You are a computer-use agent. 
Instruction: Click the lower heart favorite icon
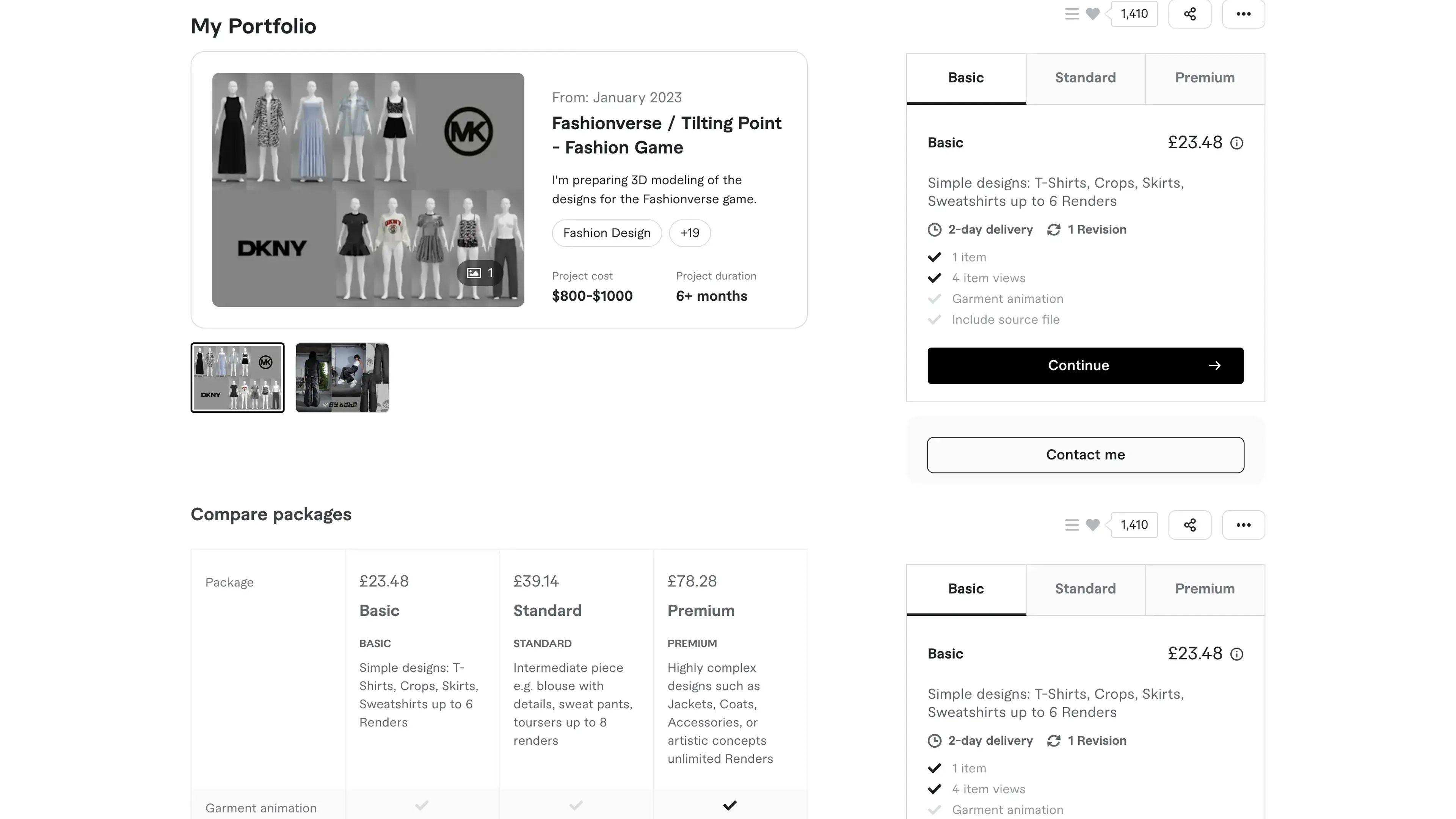coord(1092,525)
